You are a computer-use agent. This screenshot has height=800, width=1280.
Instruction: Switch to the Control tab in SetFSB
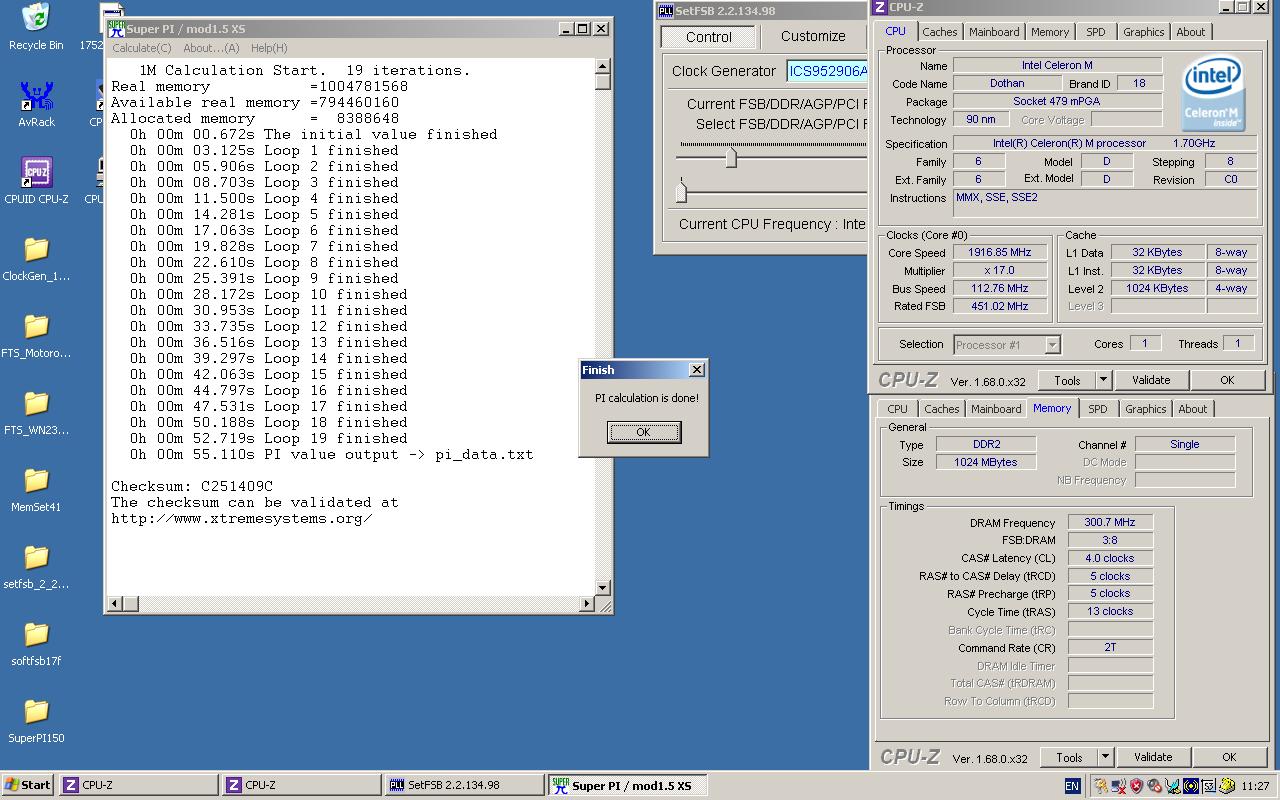(x=708, y=37)
